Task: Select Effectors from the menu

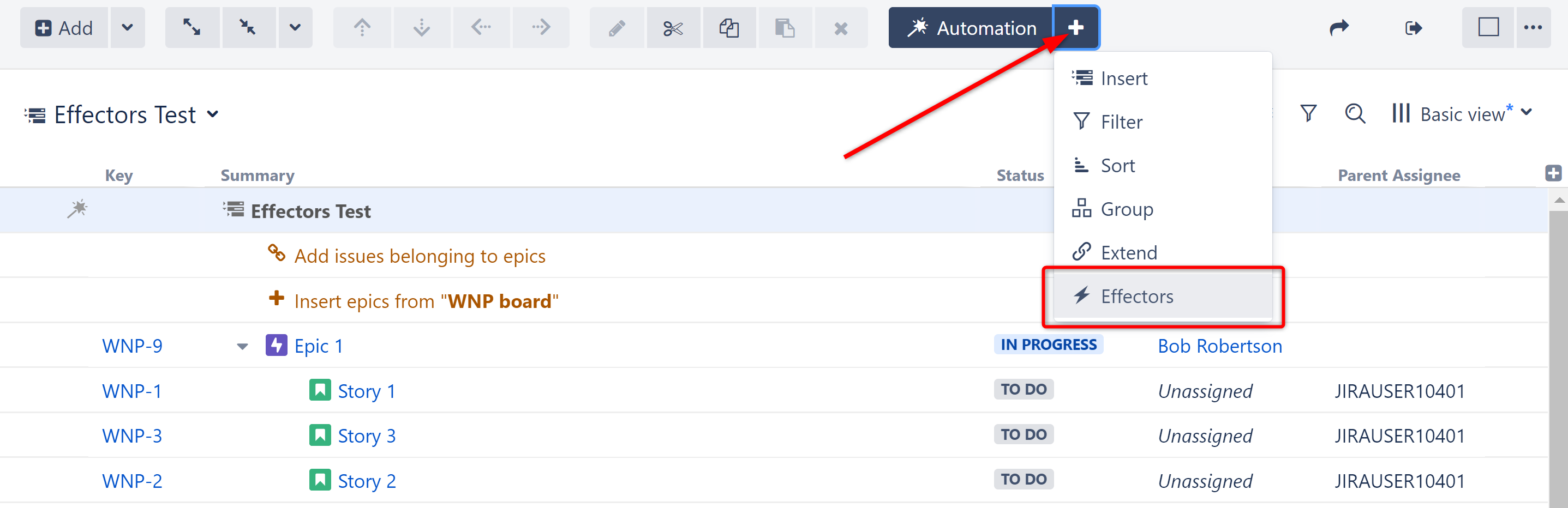Action: pos(1137,297)
